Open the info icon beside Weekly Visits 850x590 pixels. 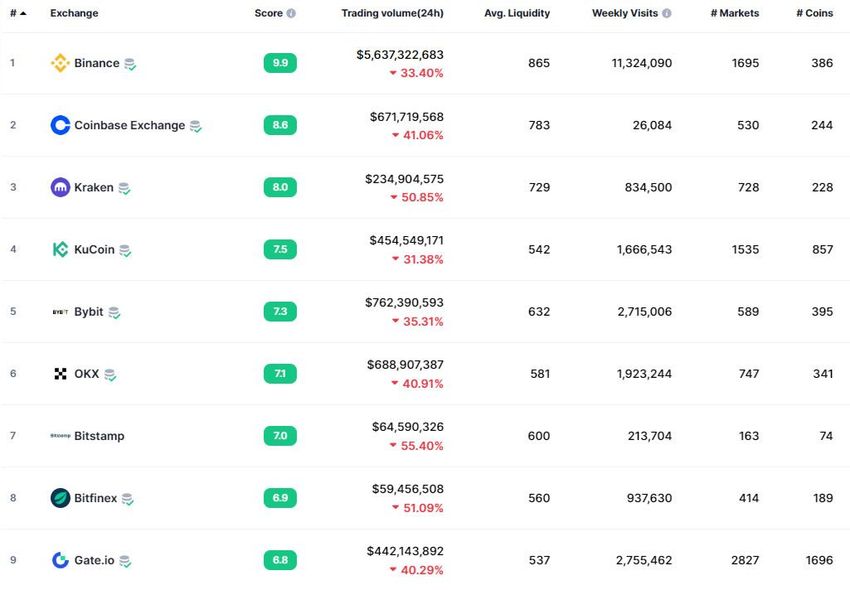pos(667,14)
